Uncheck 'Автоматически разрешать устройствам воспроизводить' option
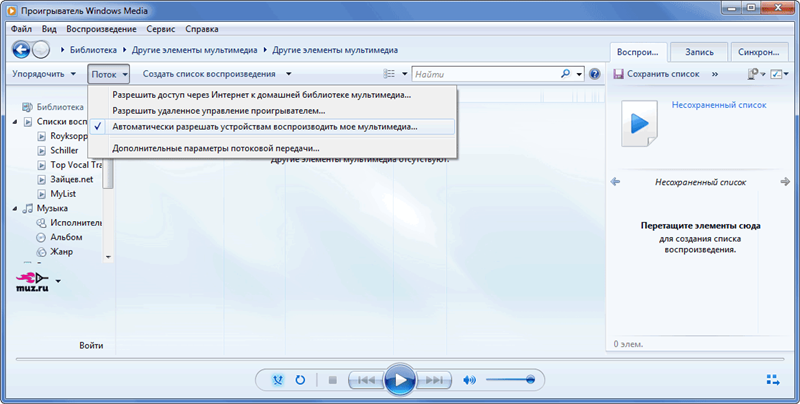The width and height of the screenshot is (800, 404). pos(265,127)
